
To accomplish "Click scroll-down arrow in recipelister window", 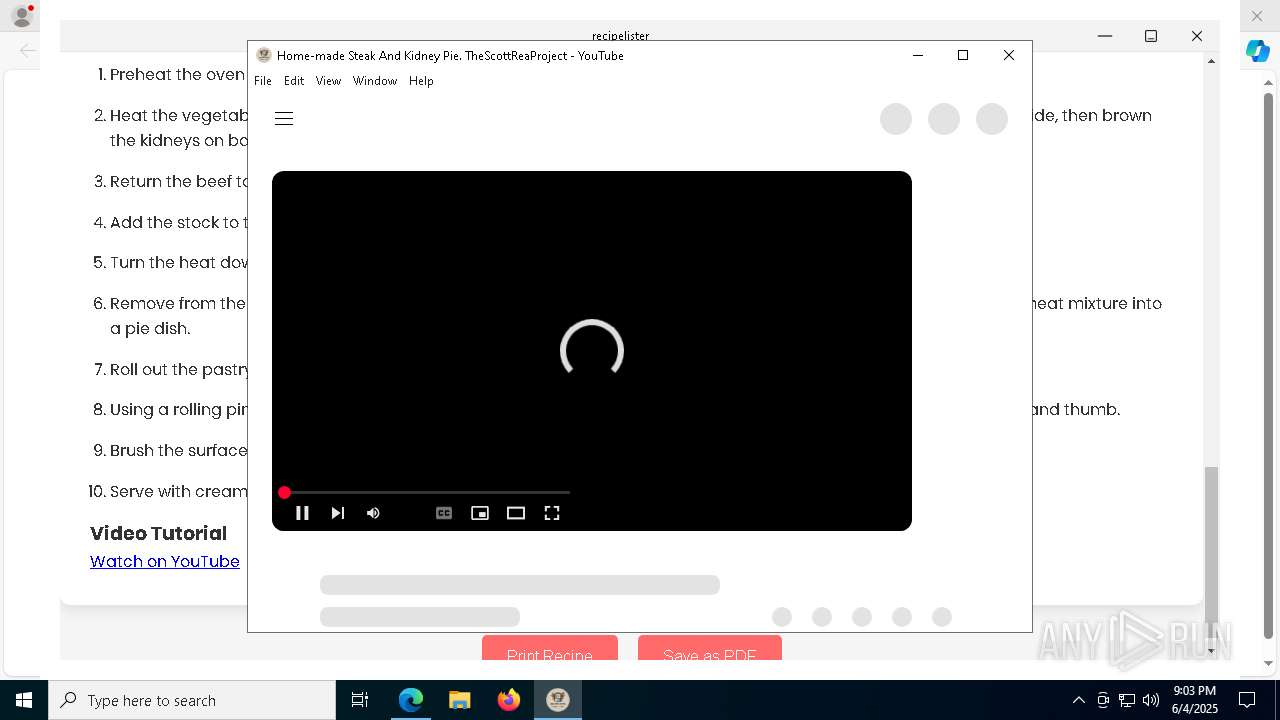I will (x=1211, y=651).
